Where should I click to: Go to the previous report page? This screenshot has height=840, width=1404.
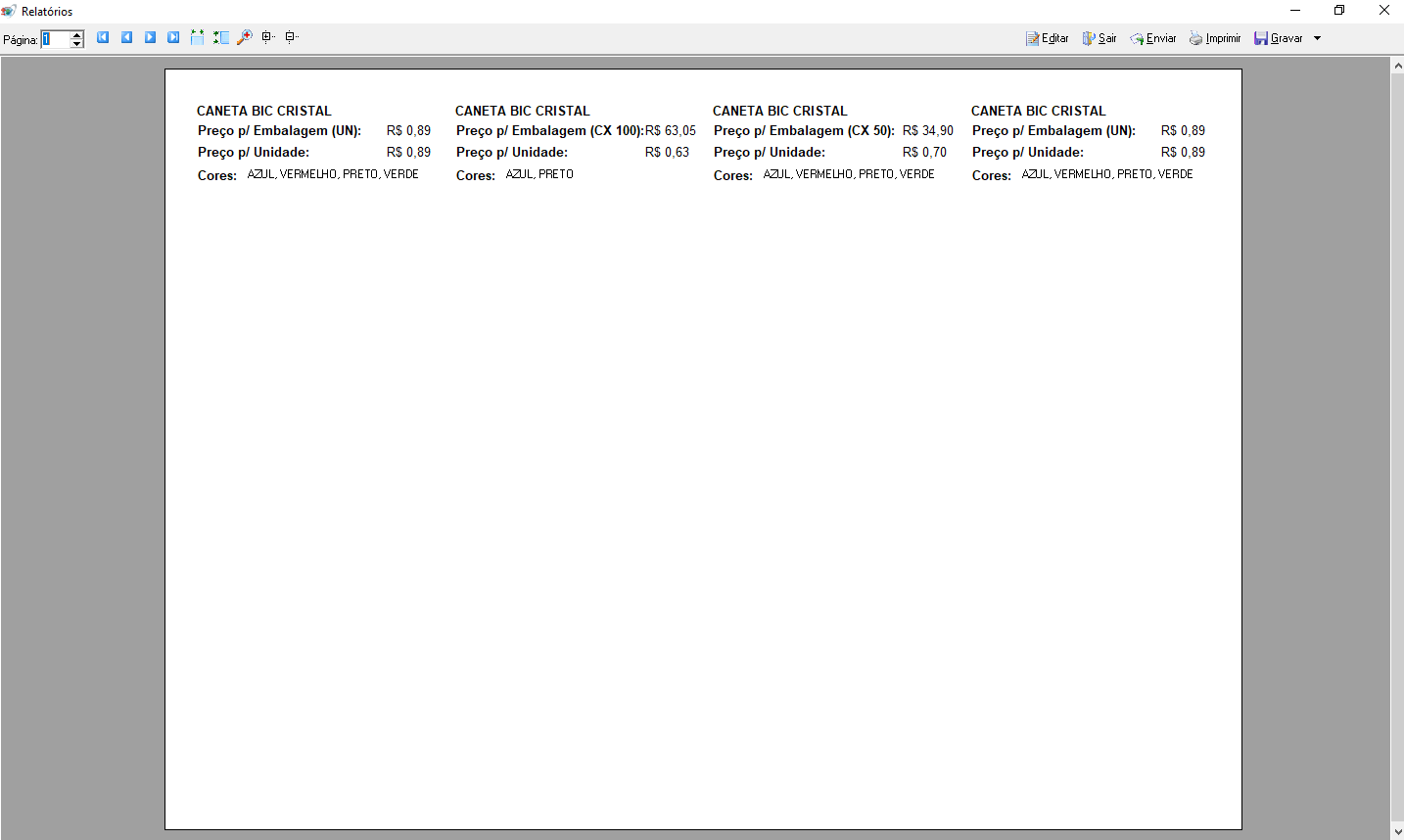coord(126,37)
